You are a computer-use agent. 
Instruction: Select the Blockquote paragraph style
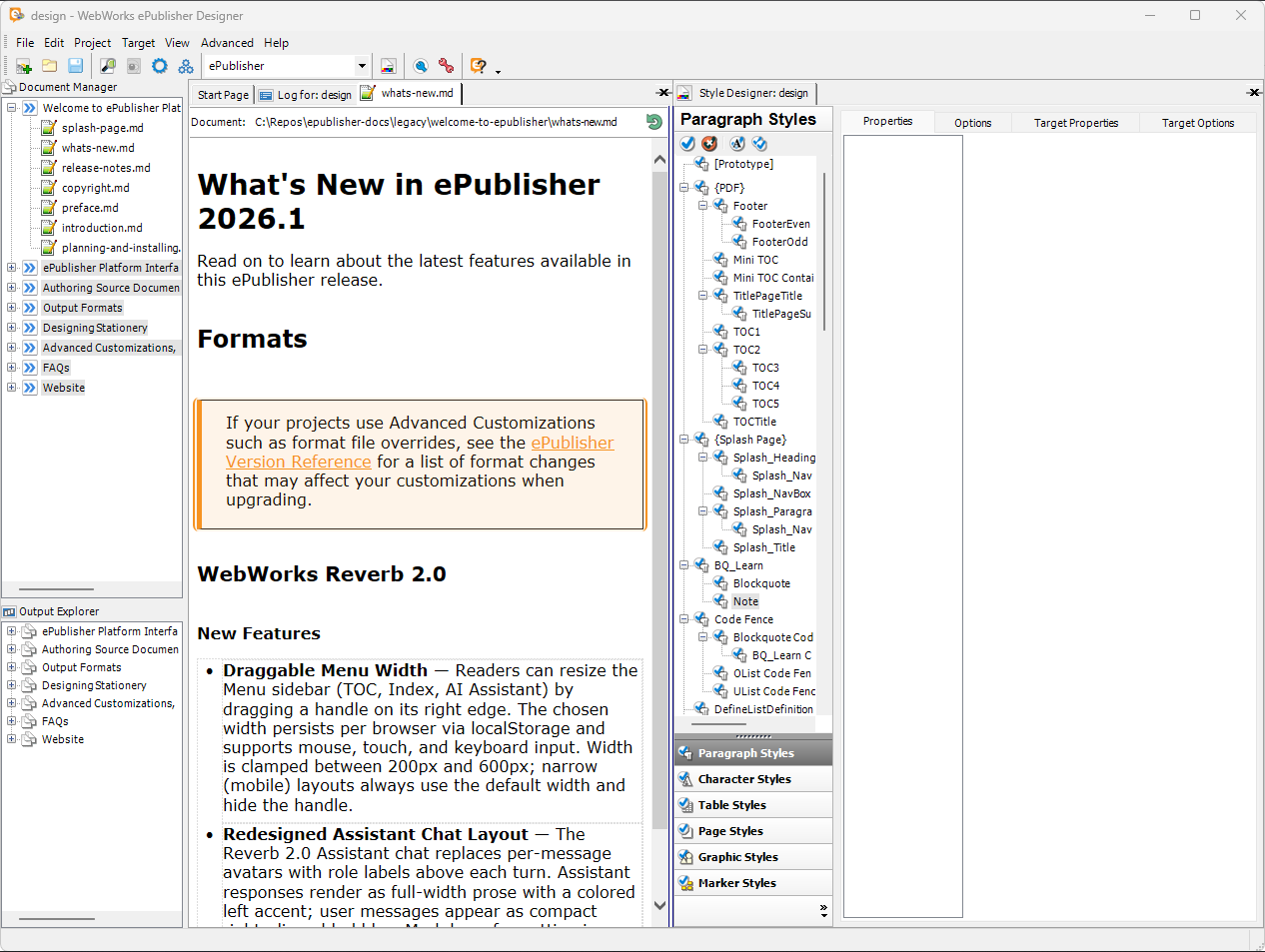761,583
